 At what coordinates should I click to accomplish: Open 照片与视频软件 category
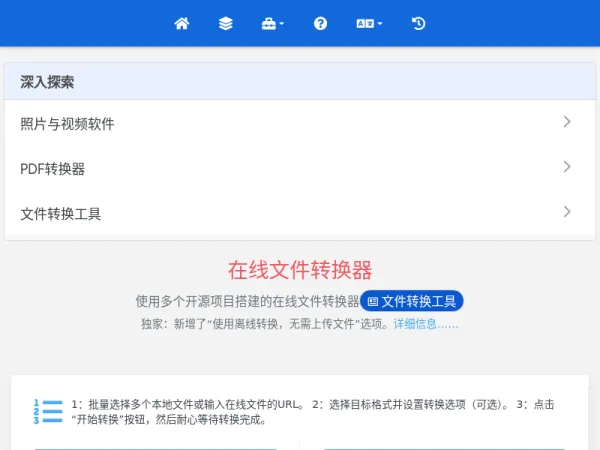pyautogui.click(x=300, y=123)
